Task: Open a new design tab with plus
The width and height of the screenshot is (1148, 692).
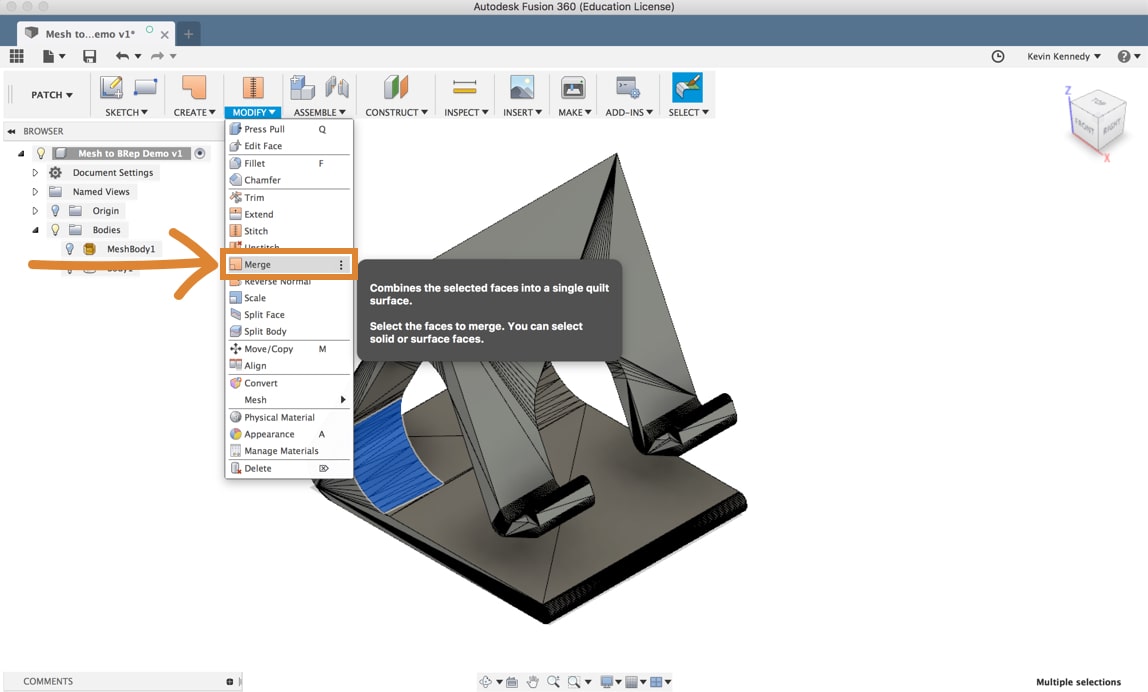Action: coord(188,34)
